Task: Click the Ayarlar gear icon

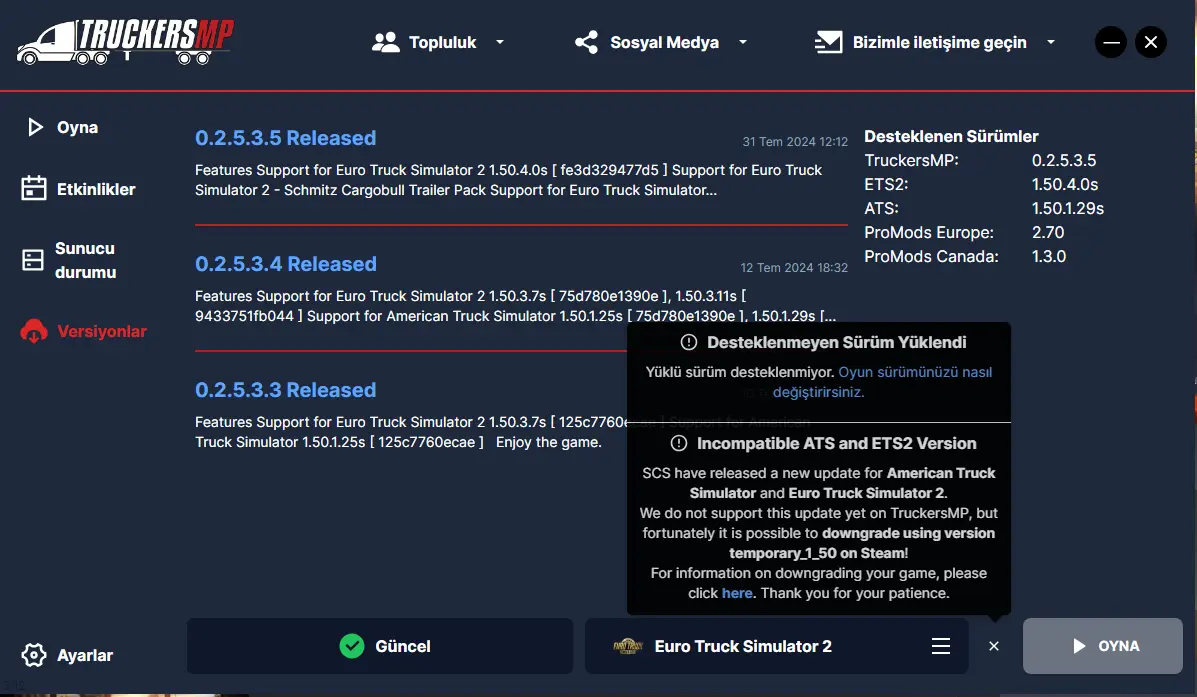Action: click(34, 655)
